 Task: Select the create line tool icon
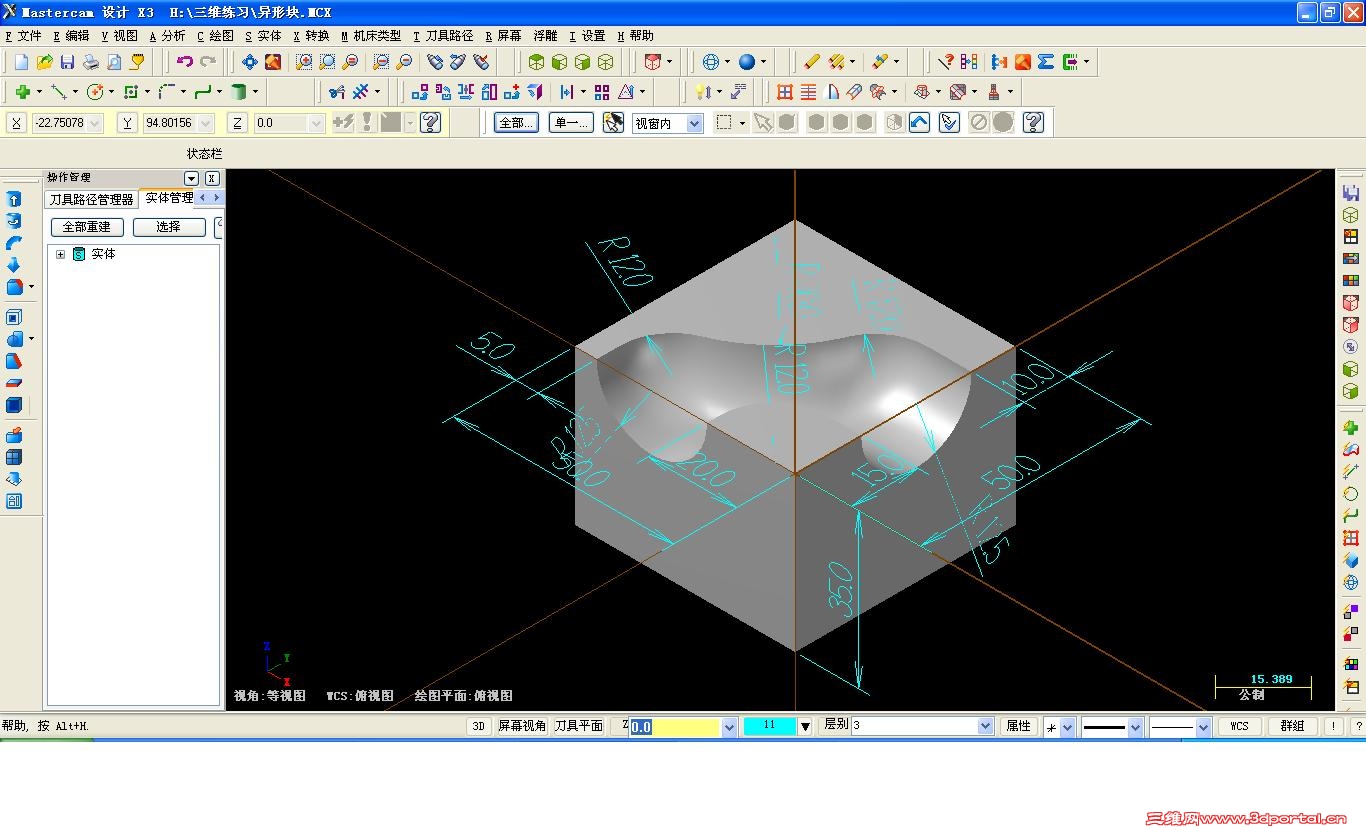[x=59, y=92]
